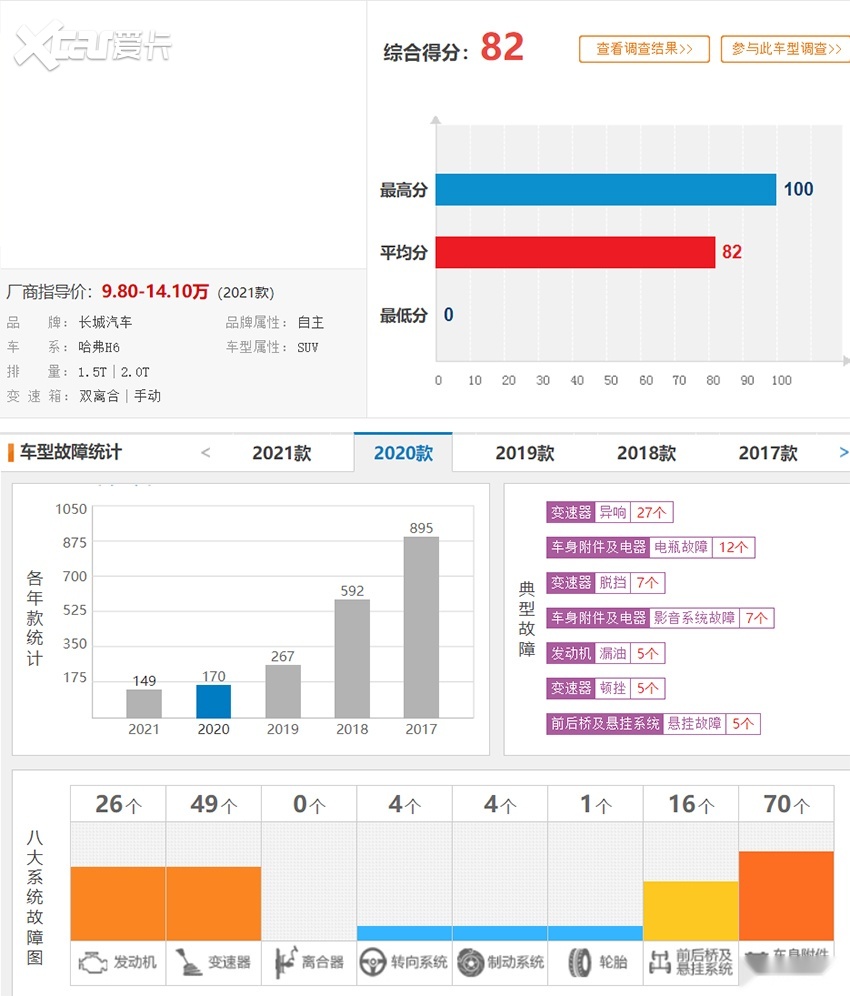Switch to the 2019款 tab

524,453
